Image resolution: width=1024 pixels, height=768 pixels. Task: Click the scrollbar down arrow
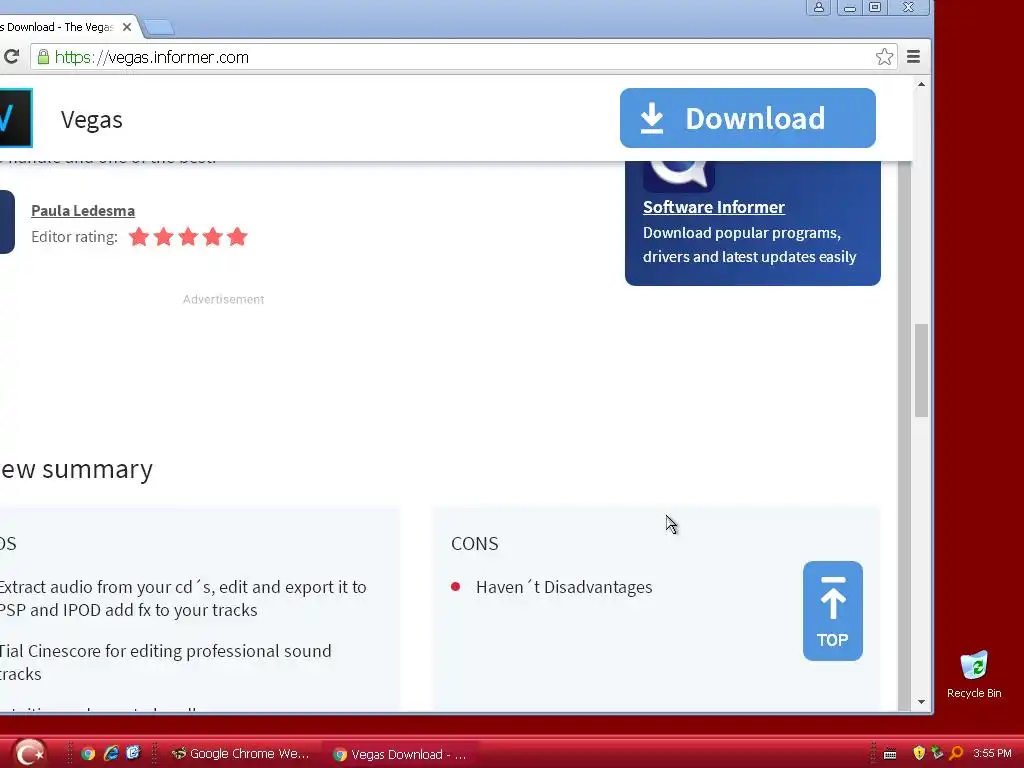click(x=921, y=702)
